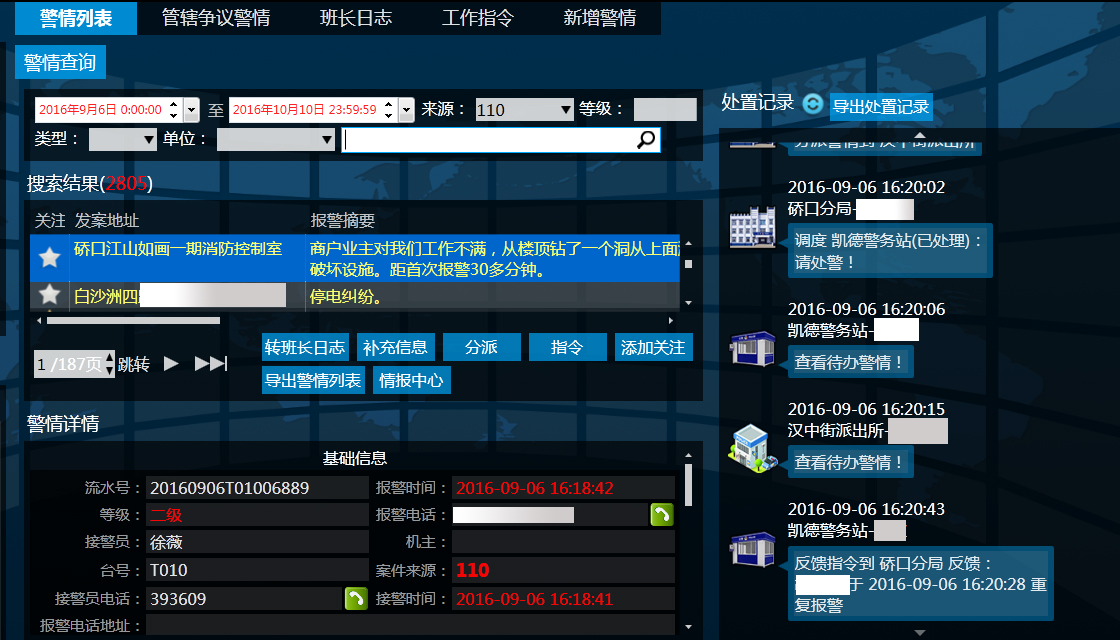
Task: Click green phone icon beside 接警员电话 393609
Action: pyautogui.click(x=356, y=599)
